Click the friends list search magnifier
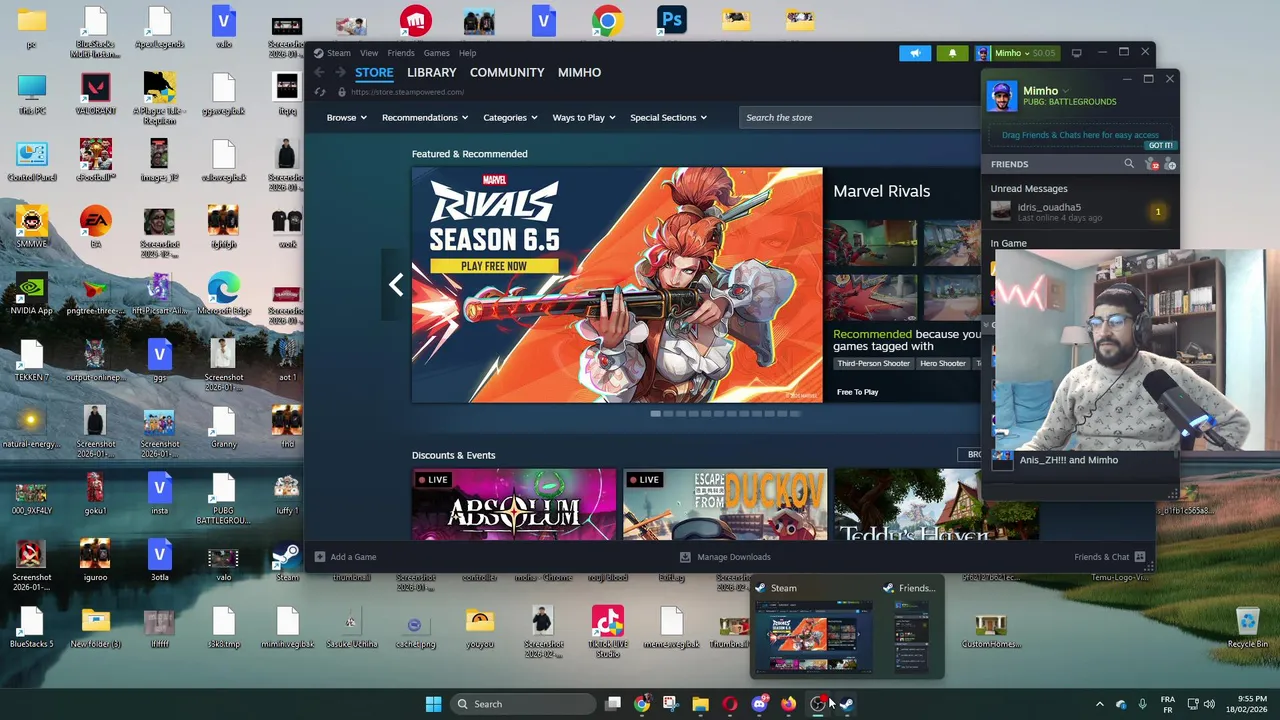 click(1129, 164)
